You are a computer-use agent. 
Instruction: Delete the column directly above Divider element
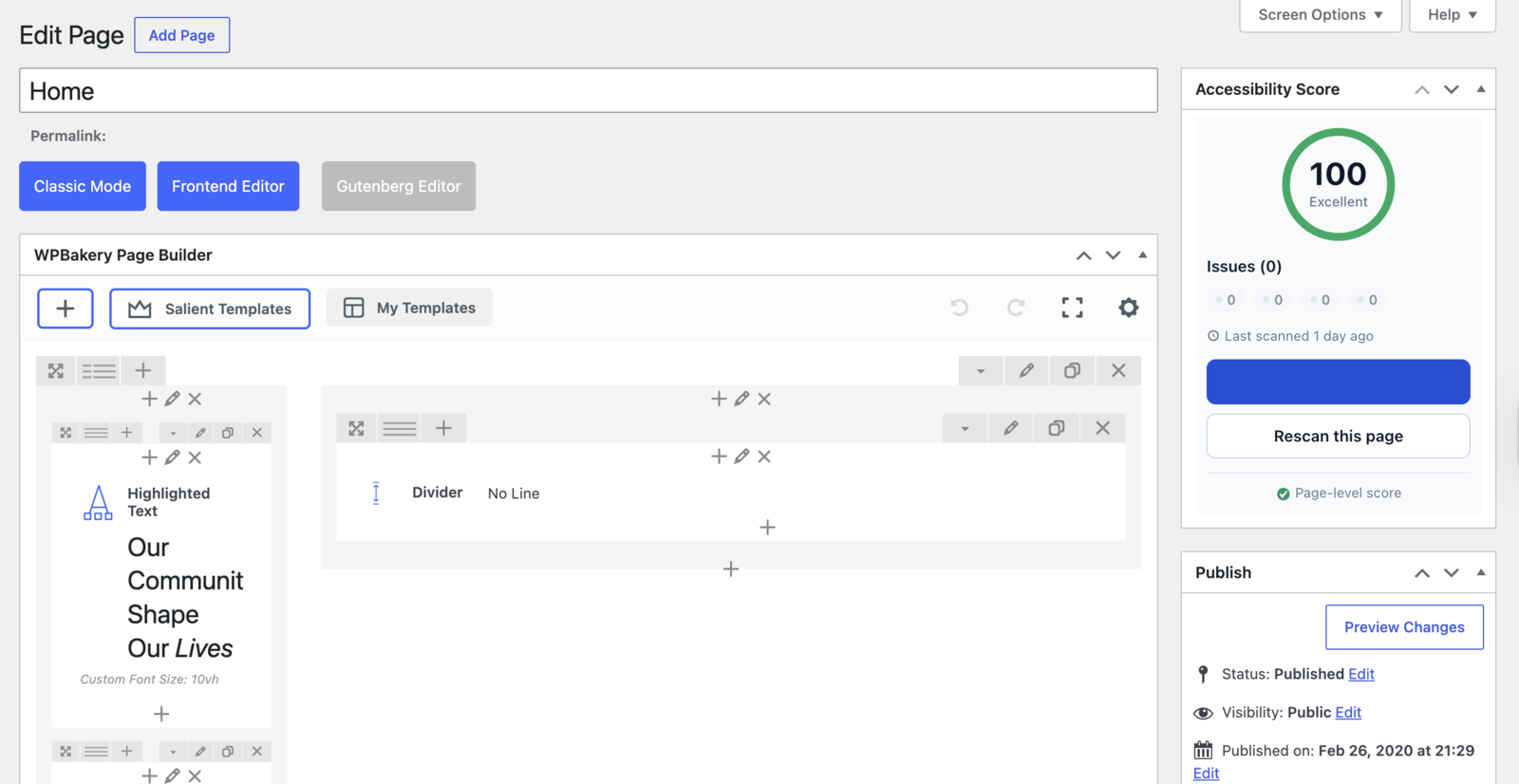point(764,457)
